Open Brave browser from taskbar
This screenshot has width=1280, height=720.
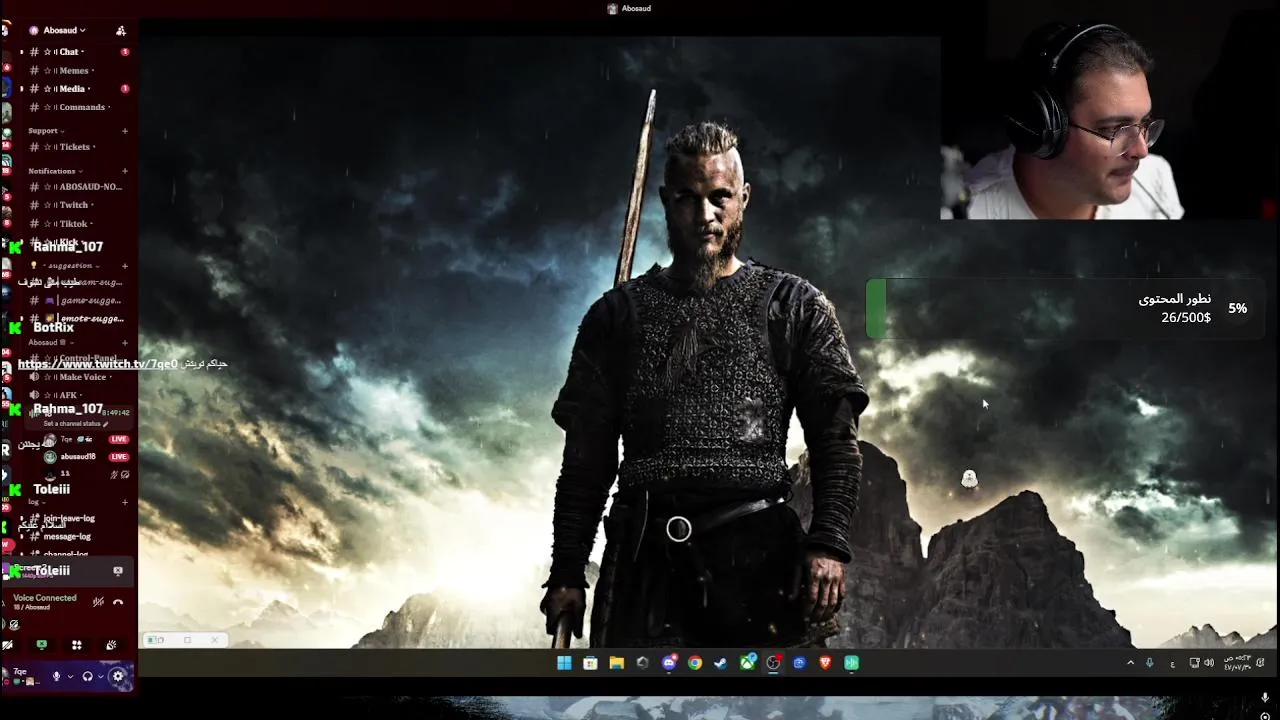pos(825,663)
